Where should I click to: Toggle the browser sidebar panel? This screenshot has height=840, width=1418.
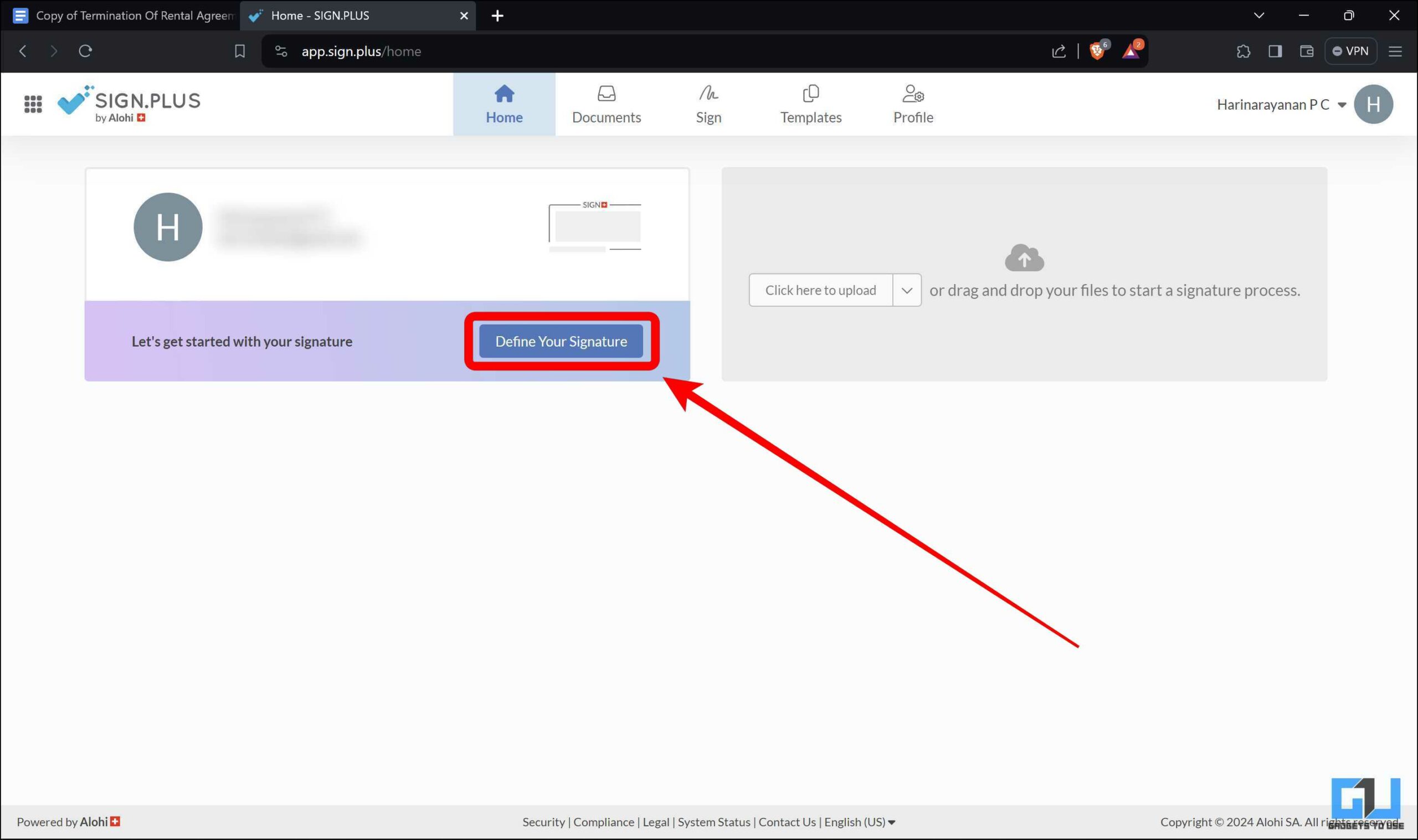(1275, 51)
